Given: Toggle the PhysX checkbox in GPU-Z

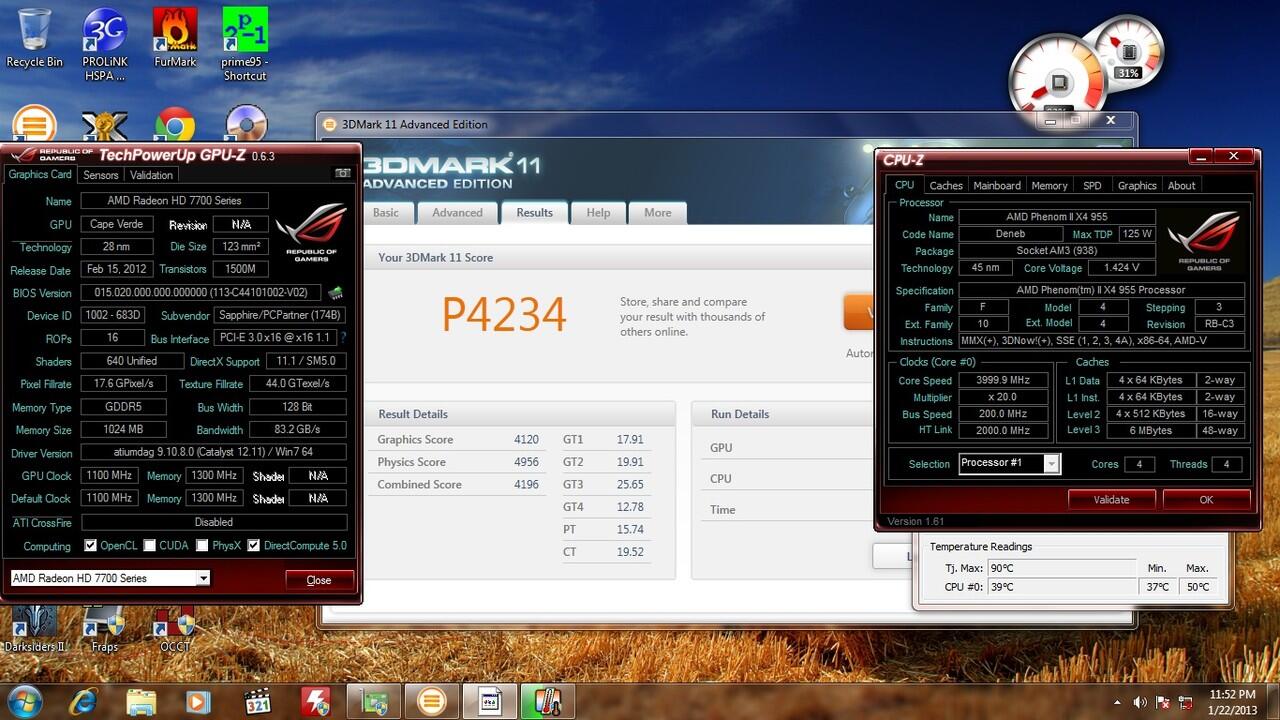Looking at the screenshot, I should coord(202,546).
